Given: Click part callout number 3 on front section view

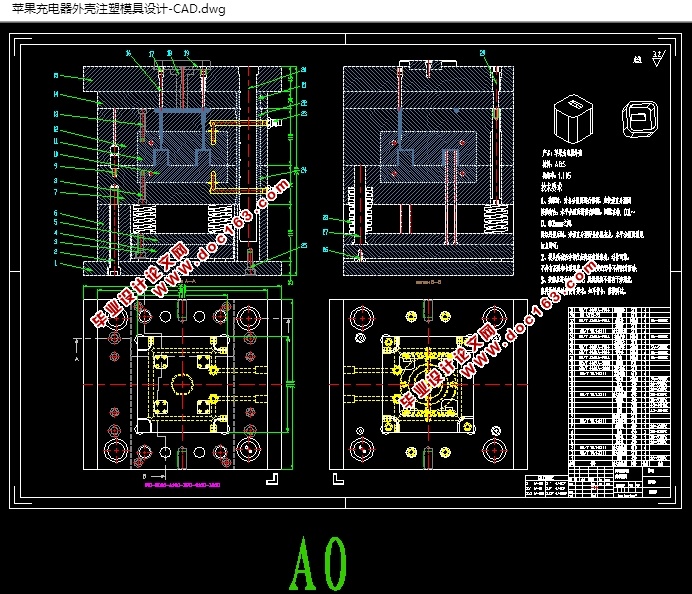Looking at the screenshot, I should tap(56, 242).
